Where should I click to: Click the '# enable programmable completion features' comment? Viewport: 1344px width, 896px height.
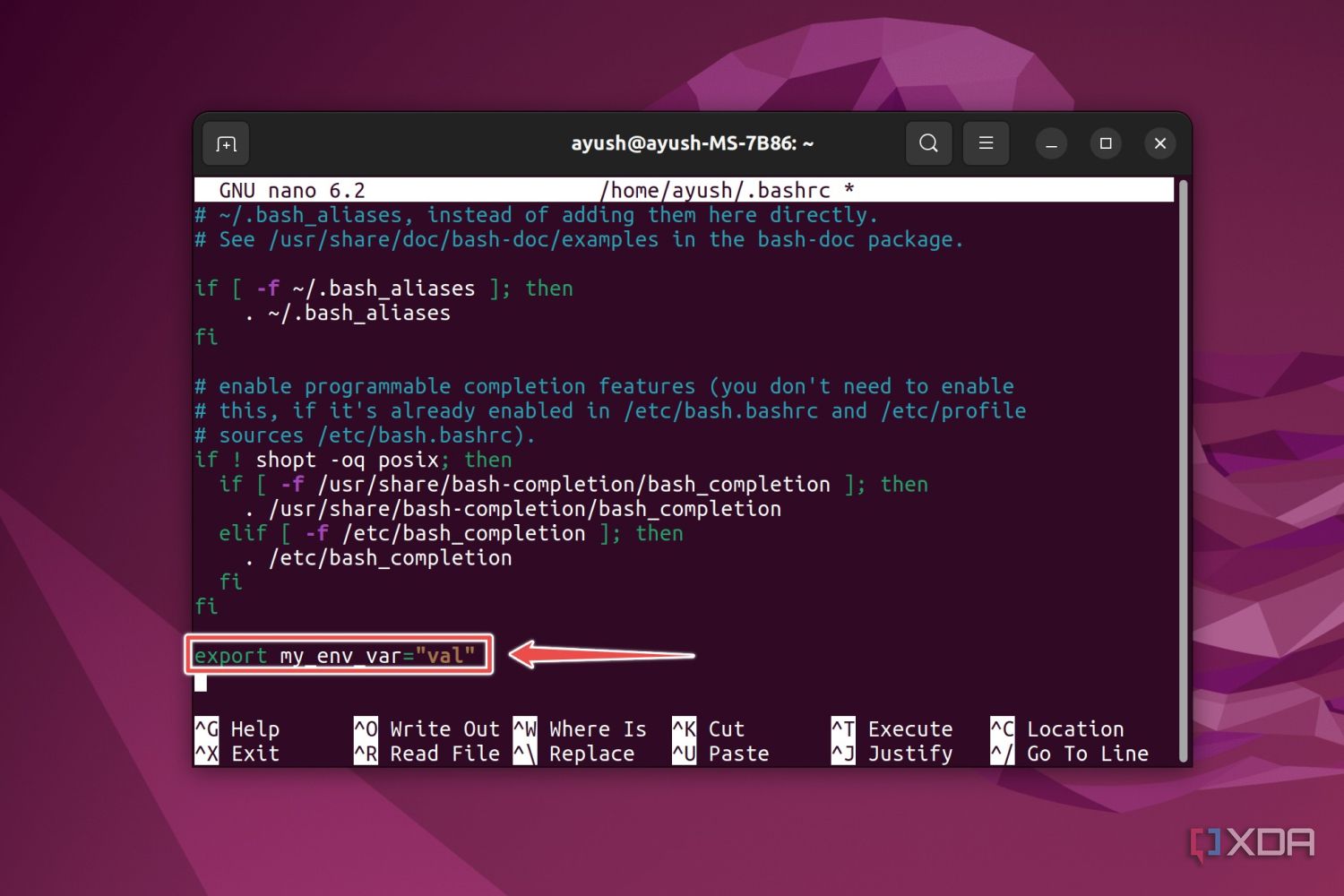[604, 387]
